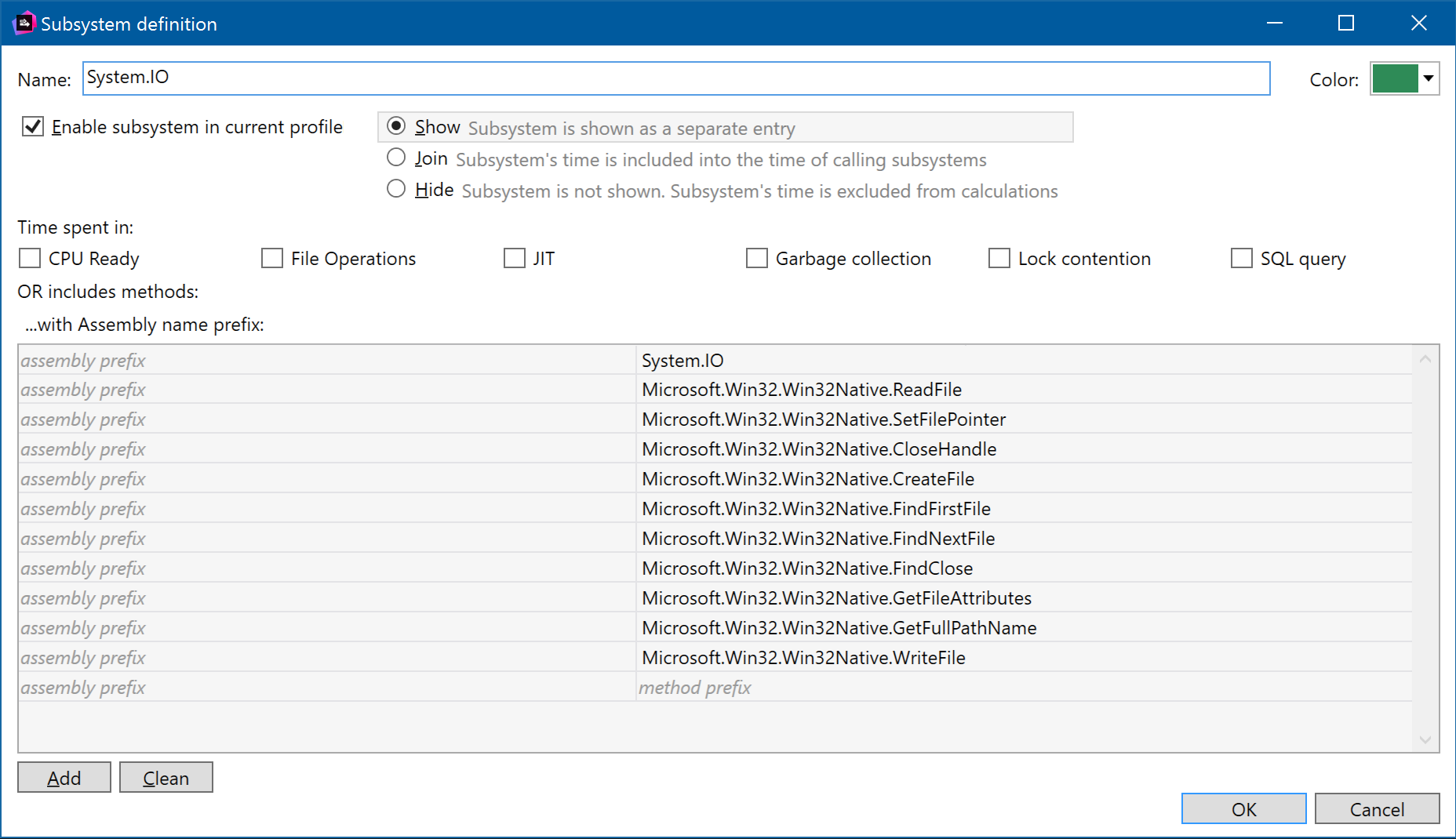Click the Add button
The width and height of the screenshot is (1456, 839).
(64, 777)
